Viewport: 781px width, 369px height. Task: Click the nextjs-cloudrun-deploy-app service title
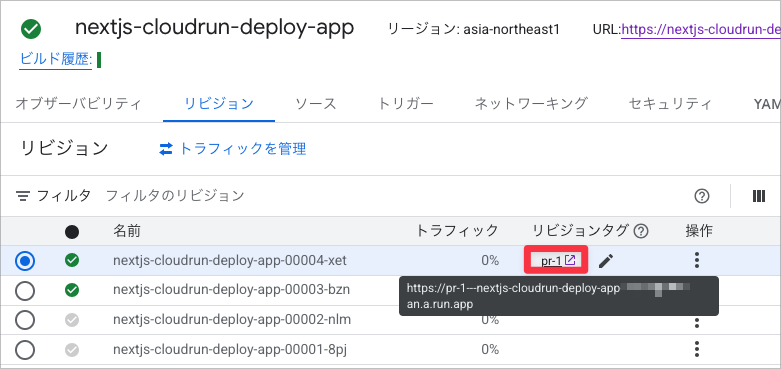coord(214,28)
